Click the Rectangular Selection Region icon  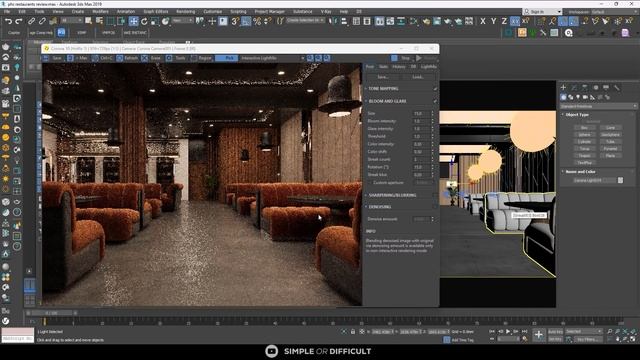coord(111,21)
